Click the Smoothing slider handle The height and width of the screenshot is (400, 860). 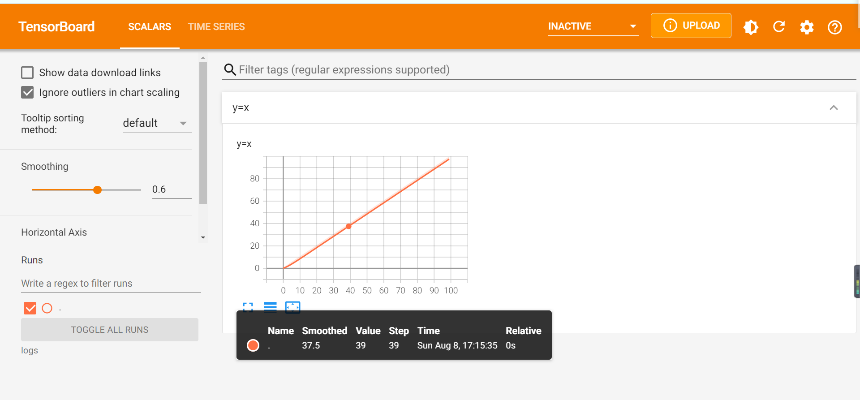coord(97,189)
